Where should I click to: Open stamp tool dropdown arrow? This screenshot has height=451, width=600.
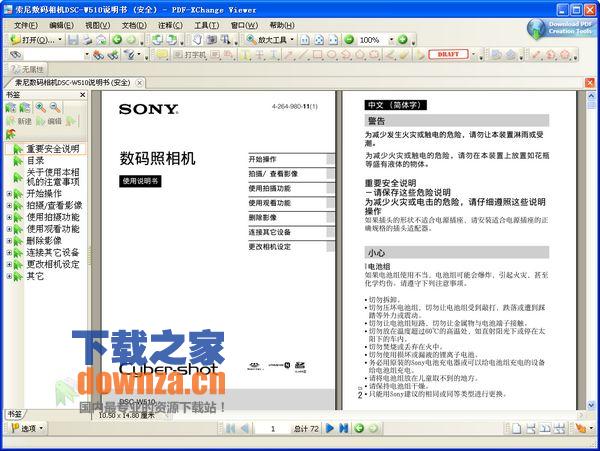(473, 55)
